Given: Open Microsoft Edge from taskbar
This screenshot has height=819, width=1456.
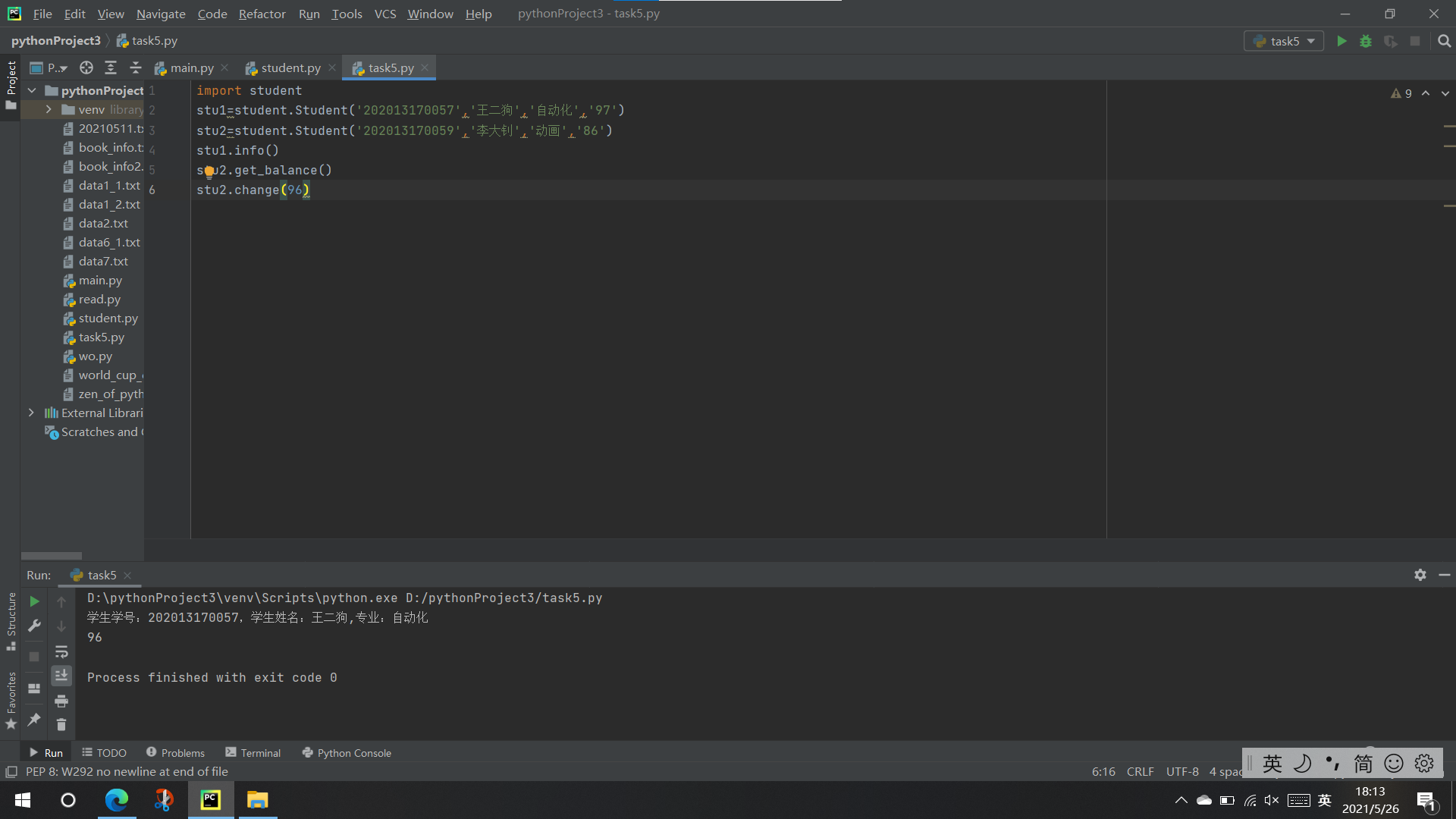Looking at the screenshot, I should [x=116, y=800].
